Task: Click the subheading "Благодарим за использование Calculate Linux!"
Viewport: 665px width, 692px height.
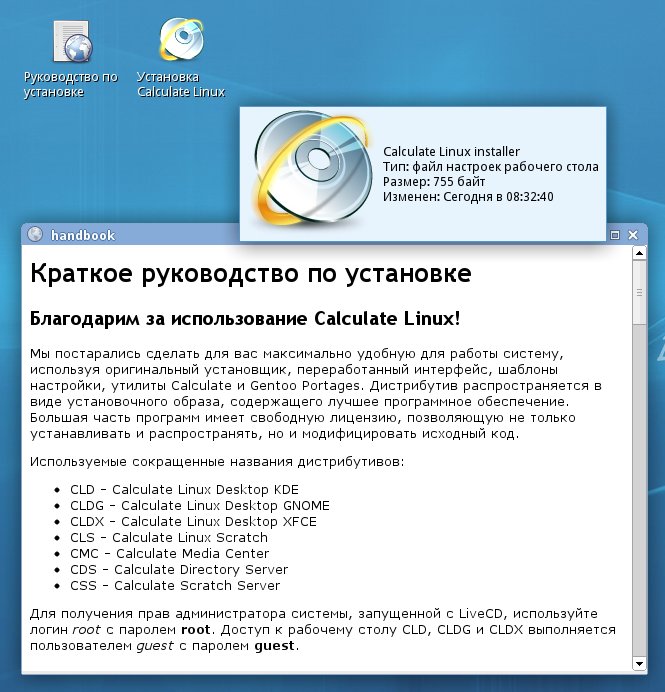Action: (245, 319)
